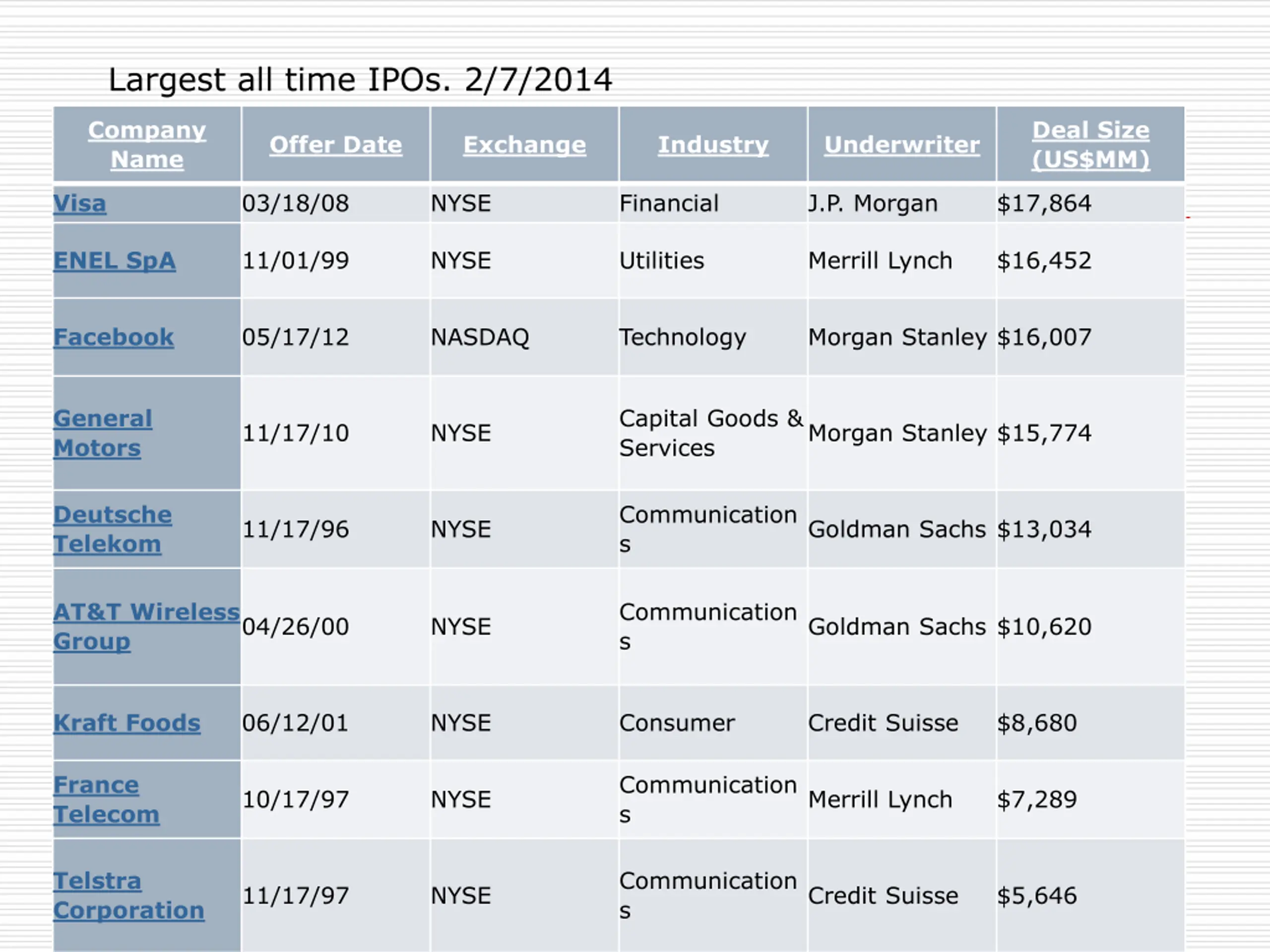Click the slide title Largest all time IPOs
1270x952 pixels.
click(x=360, y=79)
